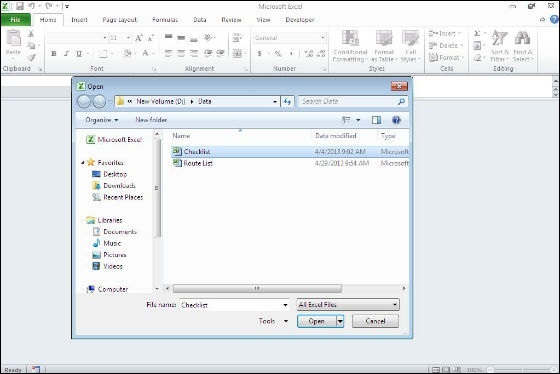The image size is (560, 374).
Task: Switch to the Insert ribbon tab
Action: point(79,20)
